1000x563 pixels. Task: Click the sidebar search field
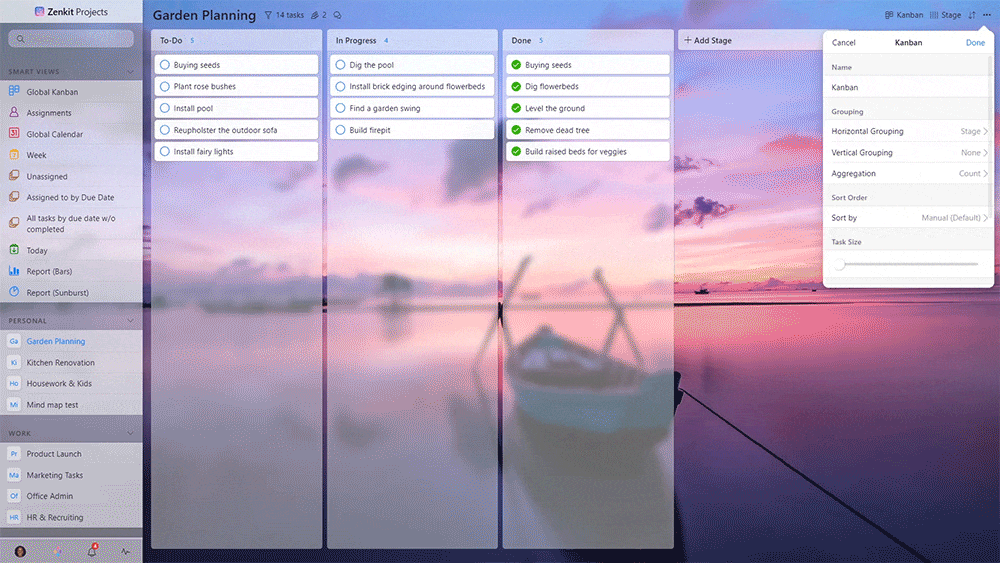coord(71,39)
